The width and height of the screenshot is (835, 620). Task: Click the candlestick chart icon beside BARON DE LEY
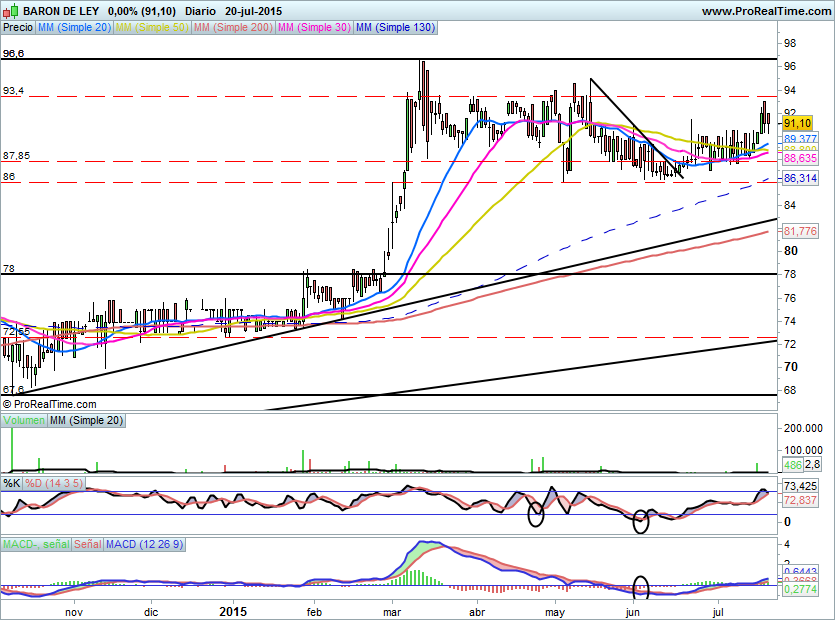pos(11,10)
